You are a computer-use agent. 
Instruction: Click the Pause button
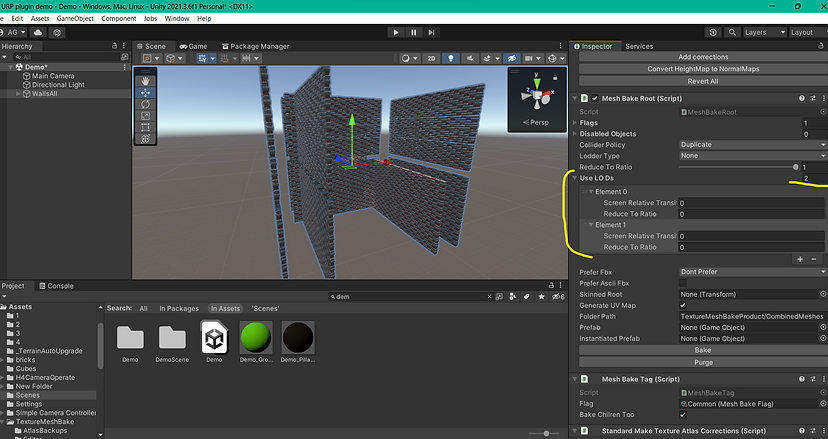point(414,32)
